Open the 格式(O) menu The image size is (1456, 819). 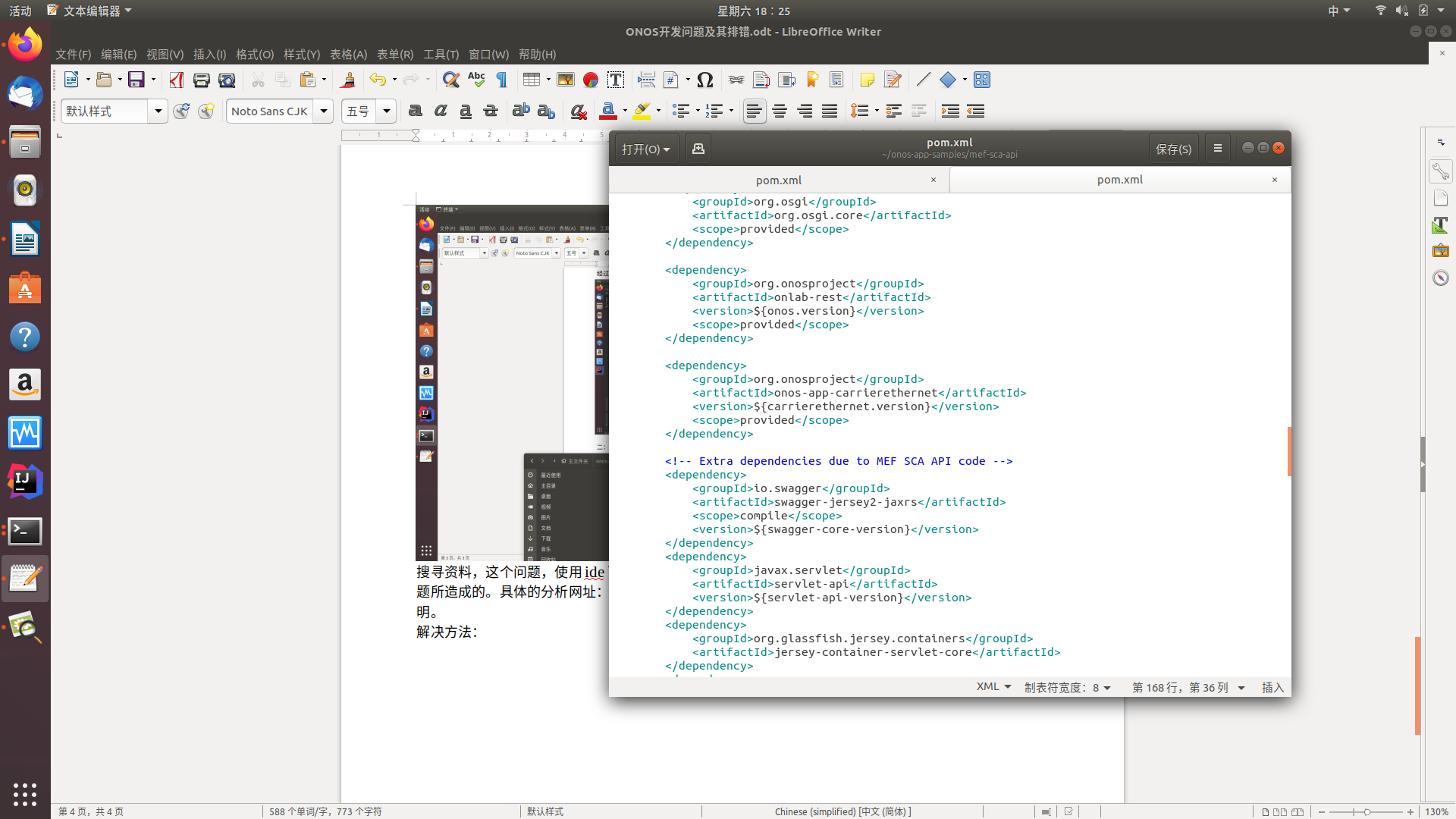coord(254,54)
